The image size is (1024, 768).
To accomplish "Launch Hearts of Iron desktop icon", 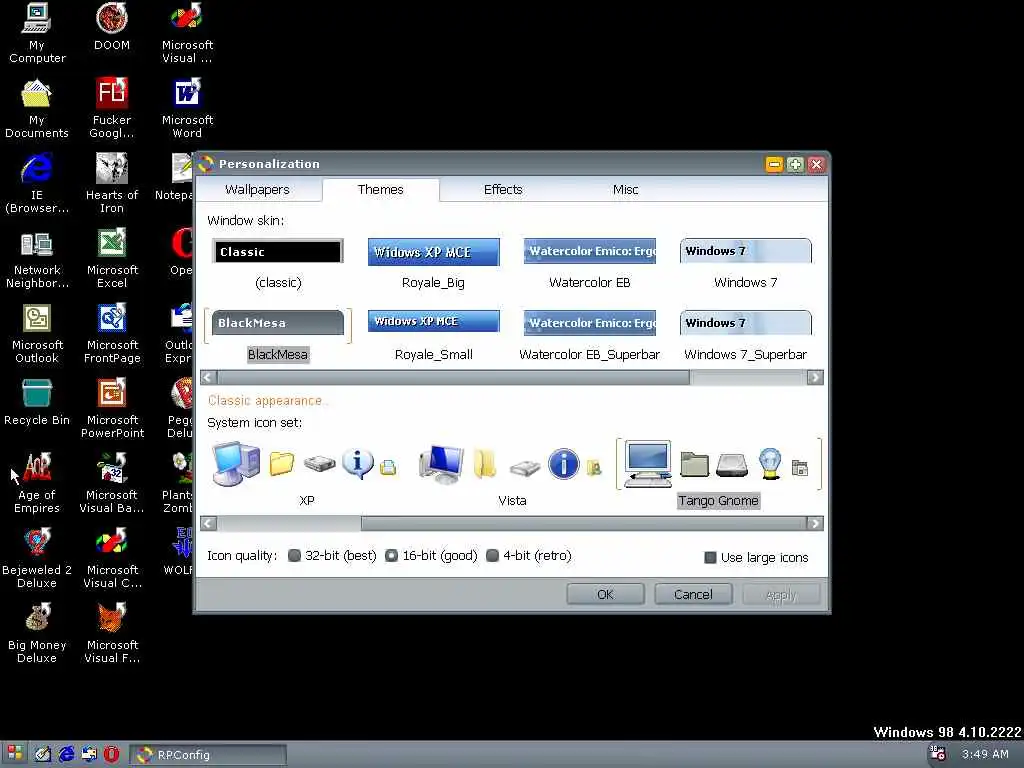I will pyautogui.click(x=112, y=183).
